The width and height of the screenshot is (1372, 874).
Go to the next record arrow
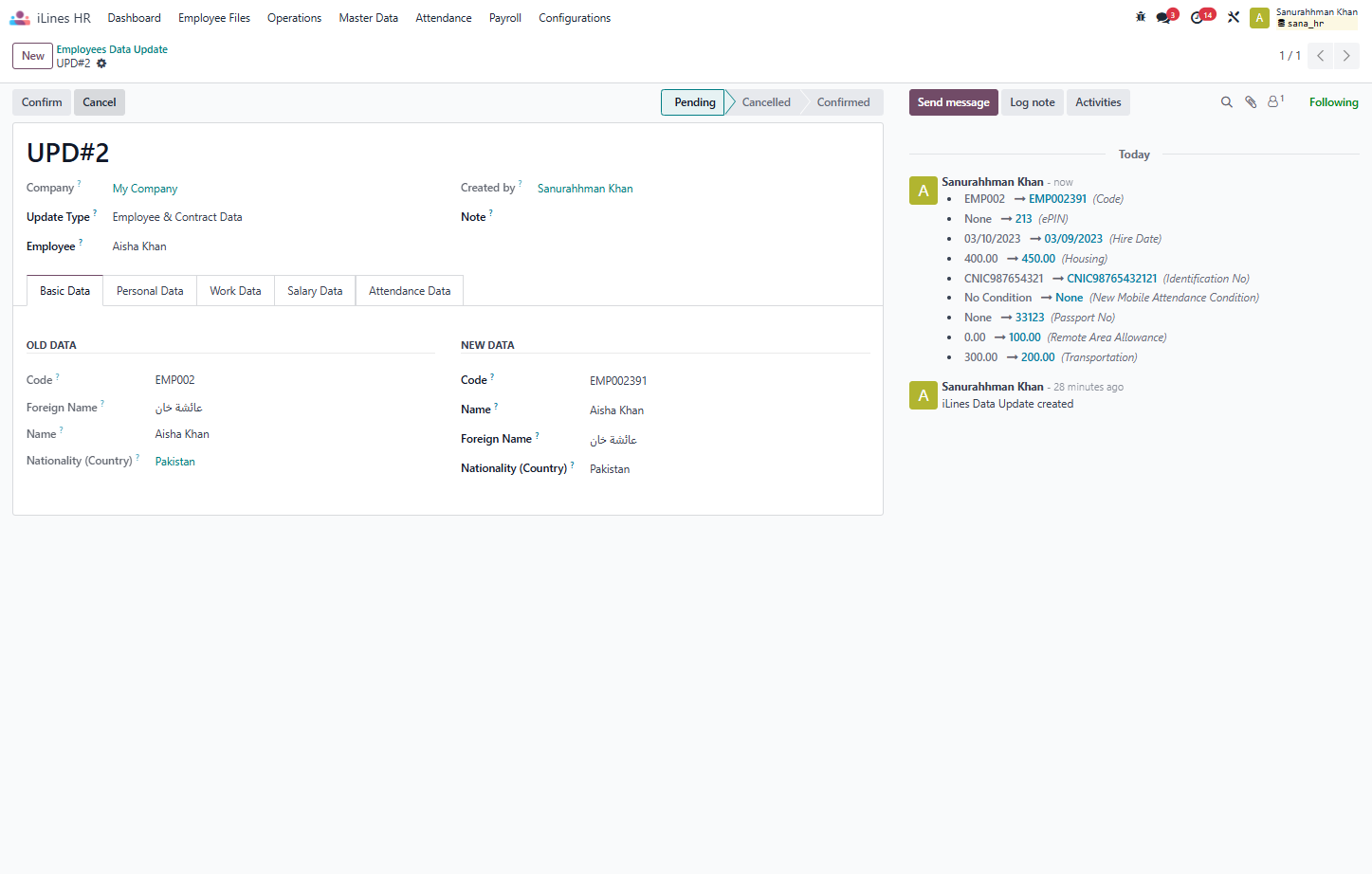click(x=1346, y=56)
